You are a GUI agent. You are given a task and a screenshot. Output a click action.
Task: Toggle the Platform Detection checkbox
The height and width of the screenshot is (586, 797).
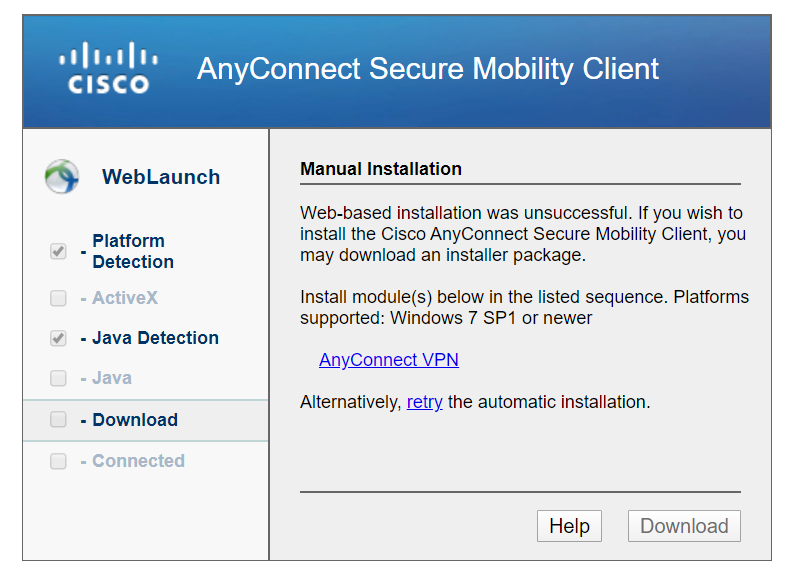pos(58,251)
